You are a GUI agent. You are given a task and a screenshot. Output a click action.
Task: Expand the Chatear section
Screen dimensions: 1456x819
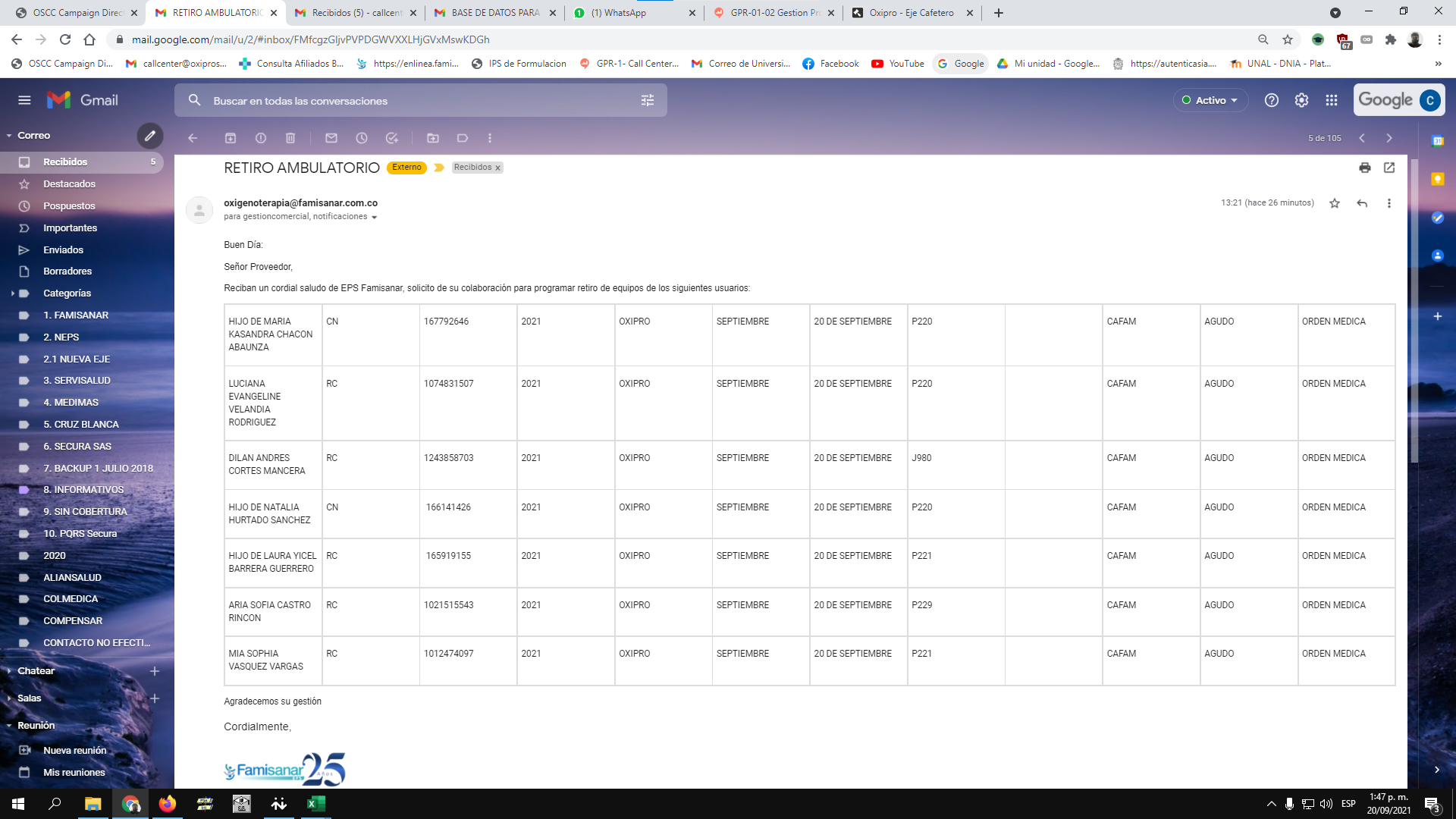point(9,671)
